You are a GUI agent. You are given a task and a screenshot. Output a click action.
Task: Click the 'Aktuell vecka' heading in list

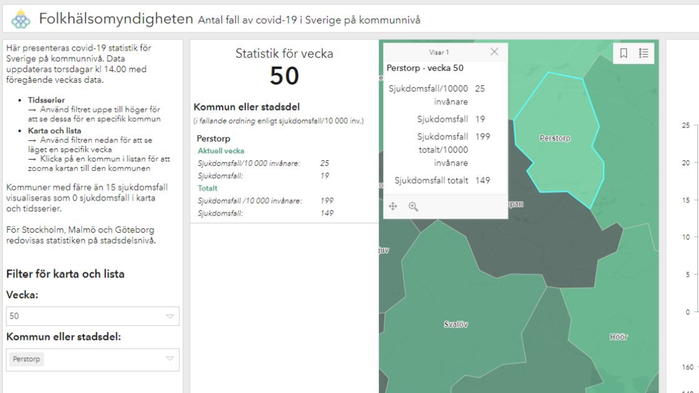[221, 151]
